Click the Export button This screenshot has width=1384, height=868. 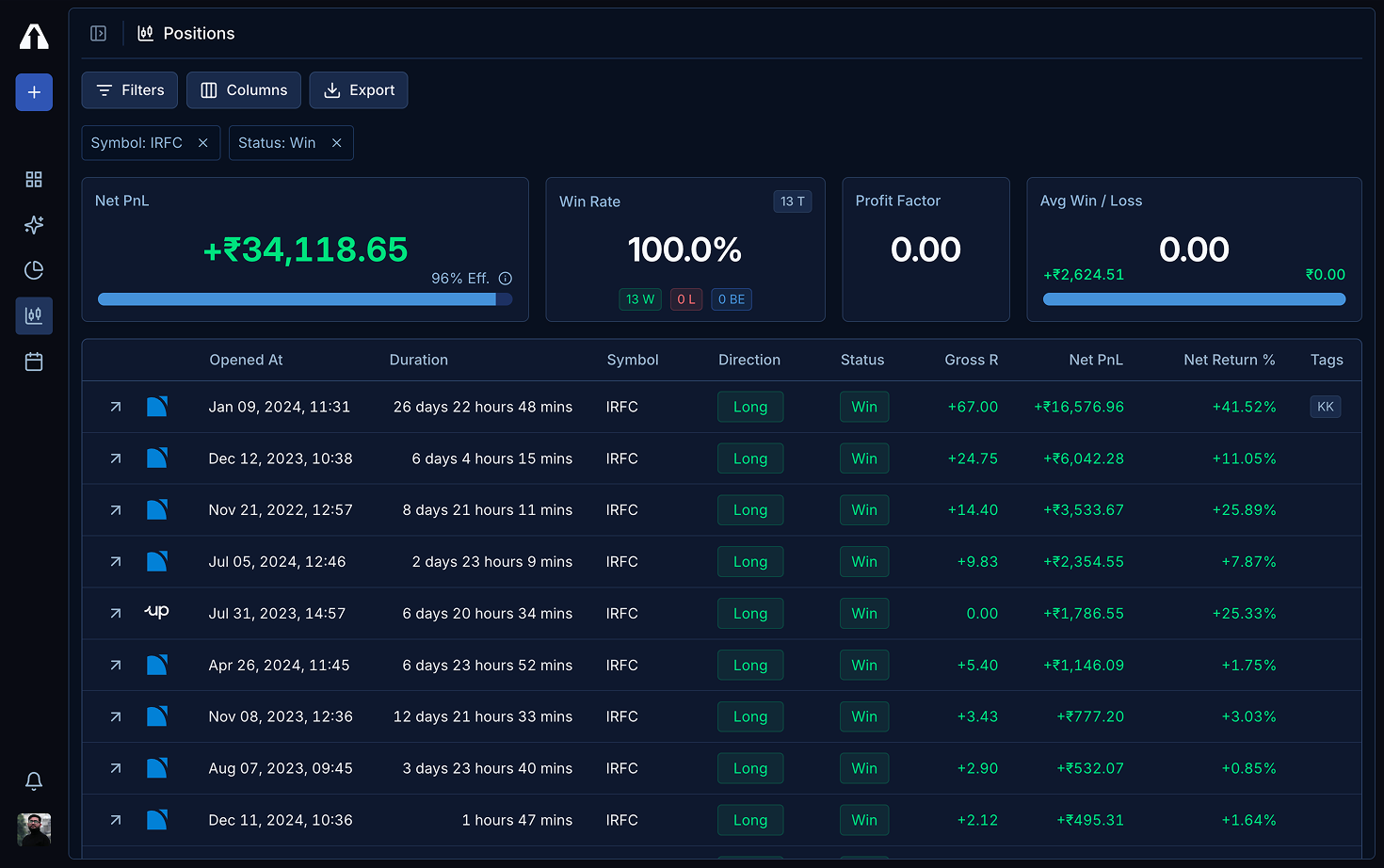coord(359,89)
